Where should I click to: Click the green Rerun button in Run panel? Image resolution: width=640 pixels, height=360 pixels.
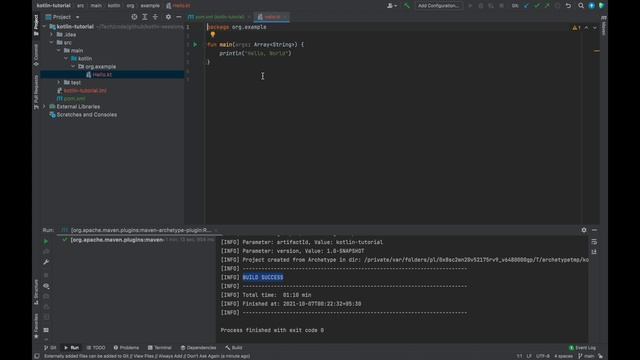46,242
